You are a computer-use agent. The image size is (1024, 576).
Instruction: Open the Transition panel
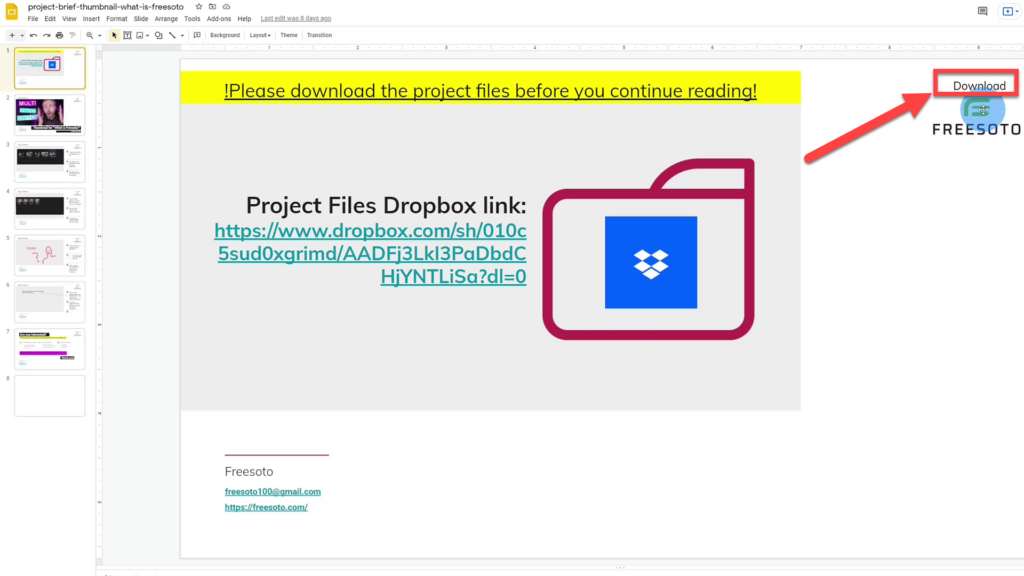point(319,35)
